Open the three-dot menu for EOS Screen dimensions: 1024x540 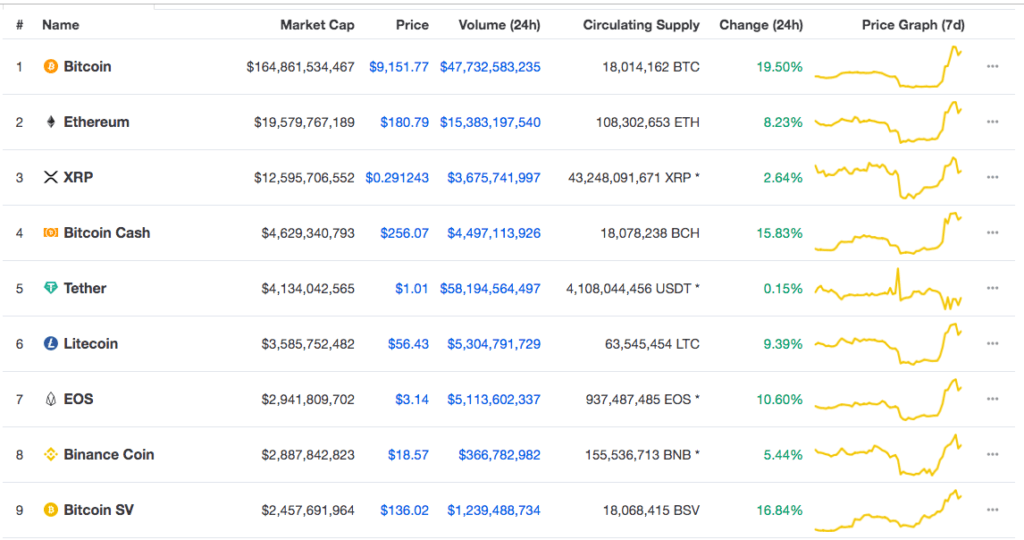[x=993, y=399]
